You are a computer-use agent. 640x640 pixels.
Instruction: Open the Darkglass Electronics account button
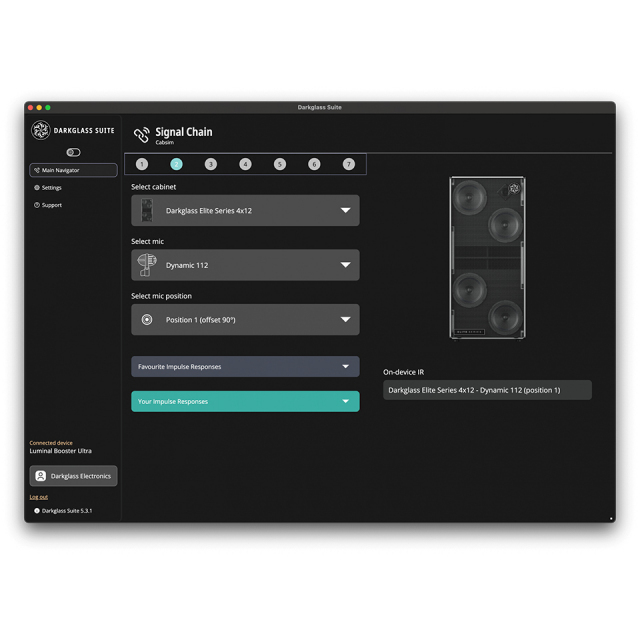[x=73, y=476]
